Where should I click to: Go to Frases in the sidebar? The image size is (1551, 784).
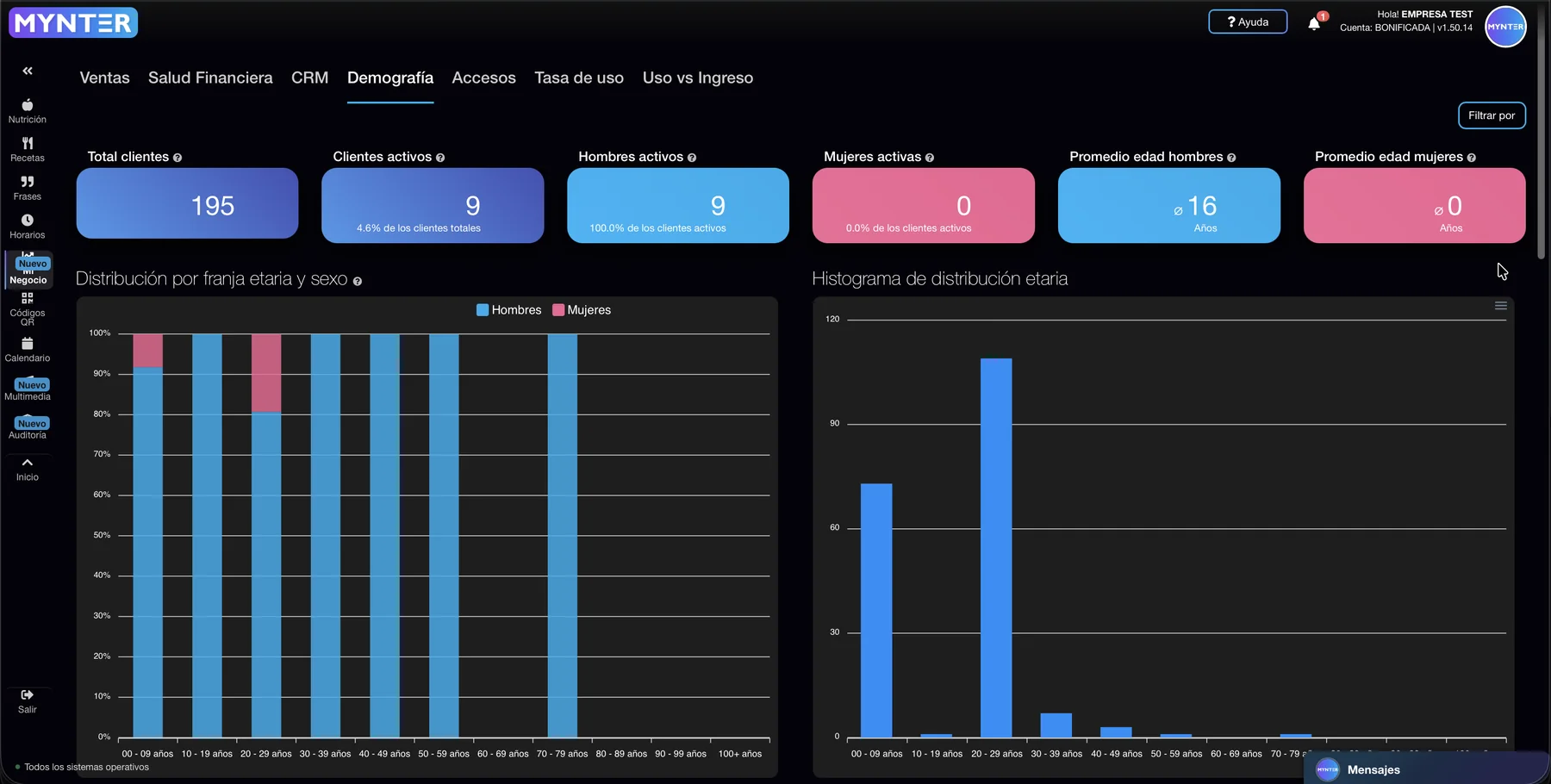click(x=28, y=188)
